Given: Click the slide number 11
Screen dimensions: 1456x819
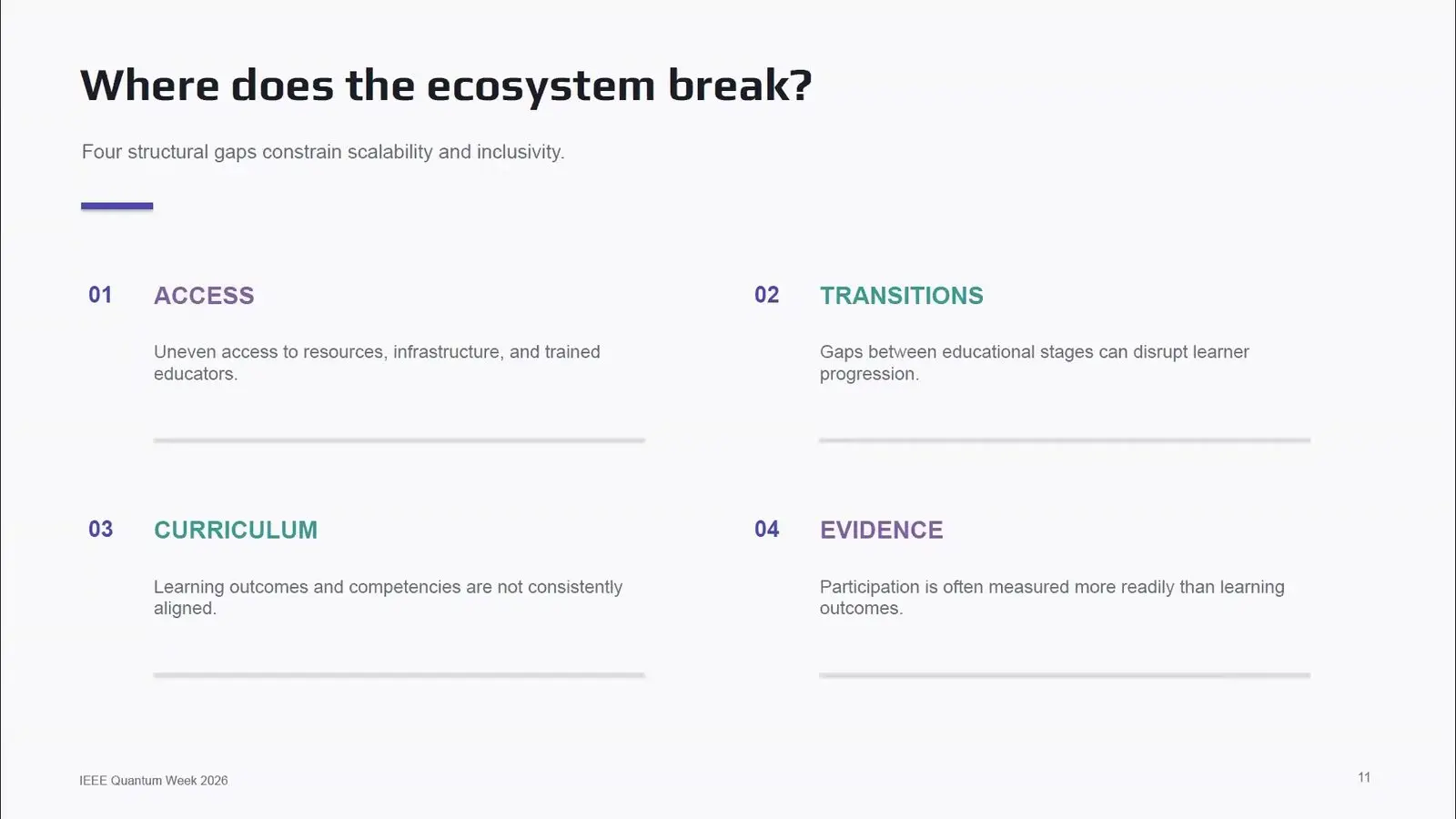Looking at the screenshot, I should pos(1364,777).
